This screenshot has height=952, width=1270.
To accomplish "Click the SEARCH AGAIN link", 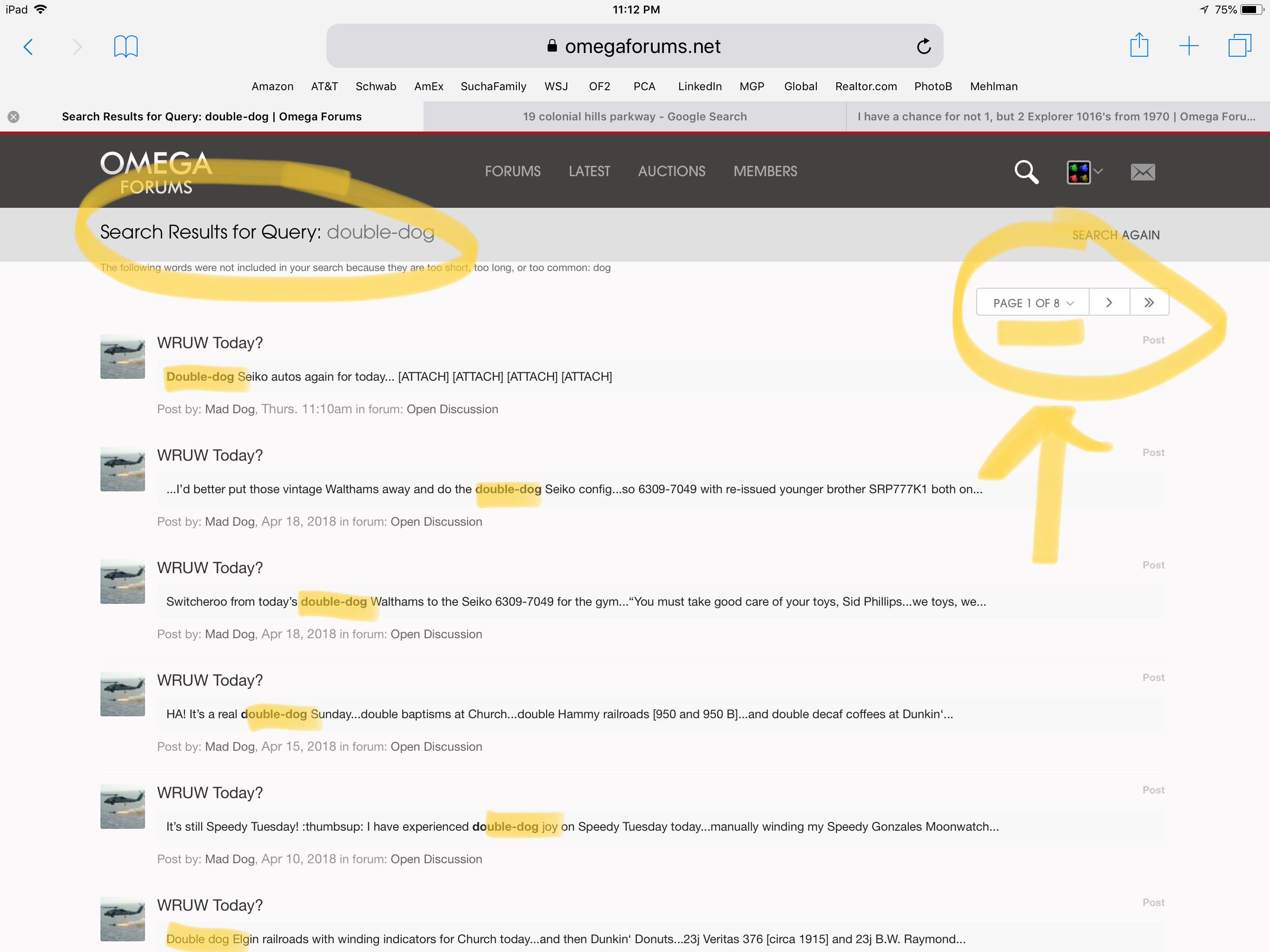I will coord(1115,235).
